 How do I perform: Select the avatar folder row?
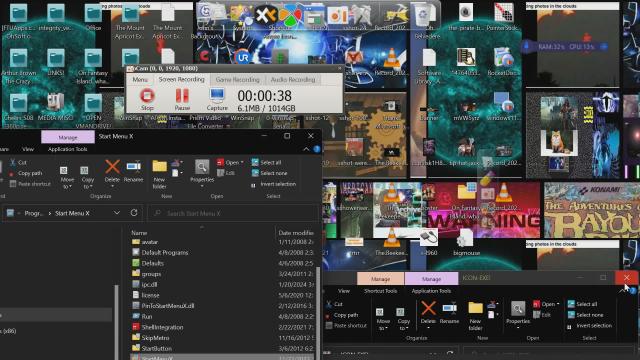pyautogui.click(x=223, y=242)
